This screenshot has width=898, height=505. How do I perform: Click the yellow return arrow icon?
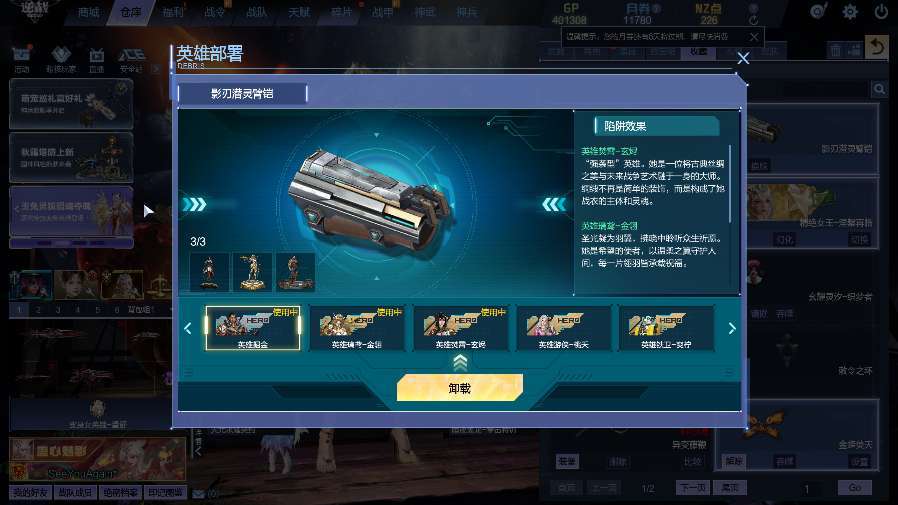coord(876,47)
